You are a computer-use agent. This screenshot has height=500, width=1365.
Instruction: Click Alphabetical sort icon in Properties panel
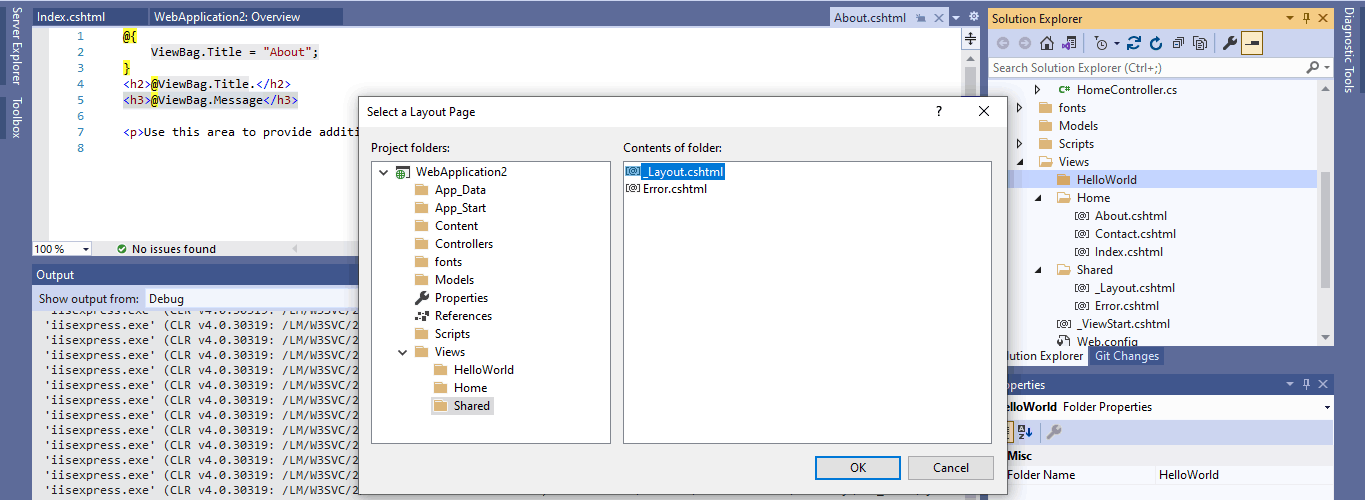pos(1025,432)
